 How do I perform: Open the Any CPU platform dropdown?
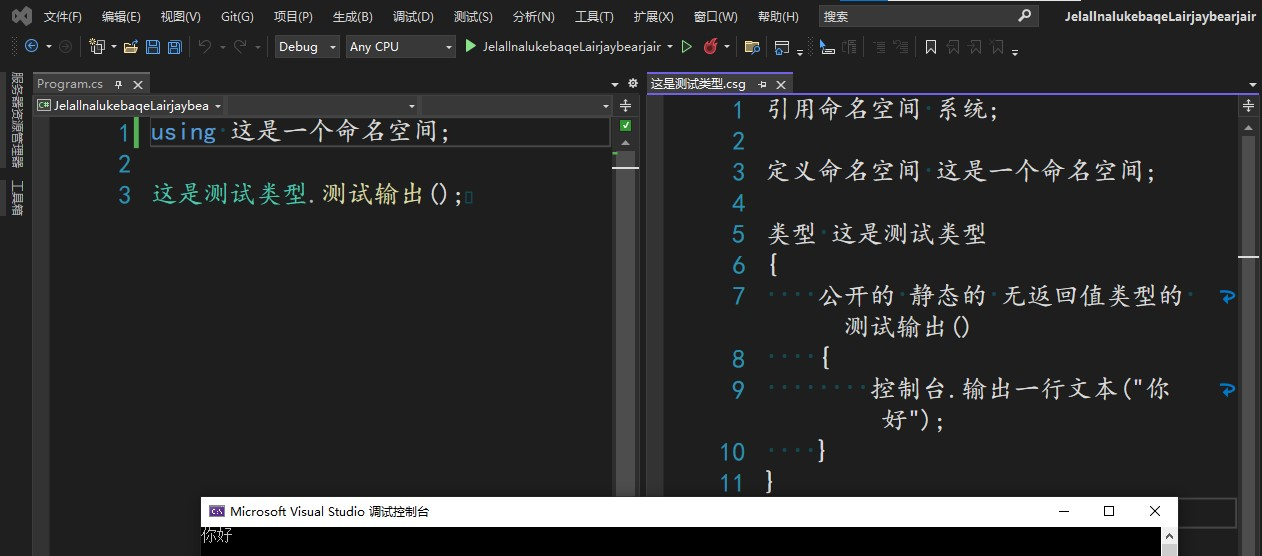point(400,46)
